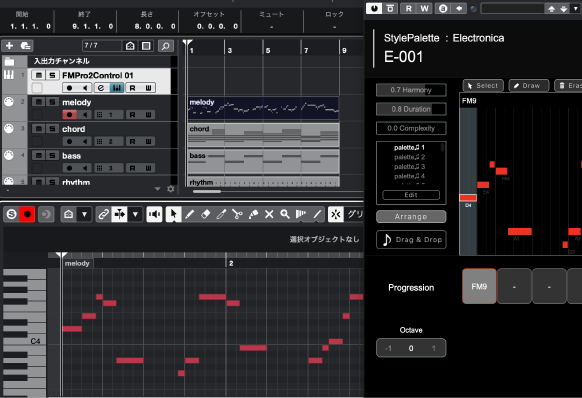
Task: Select palette 2 in the palette list
Action: (x=409, y=157)
